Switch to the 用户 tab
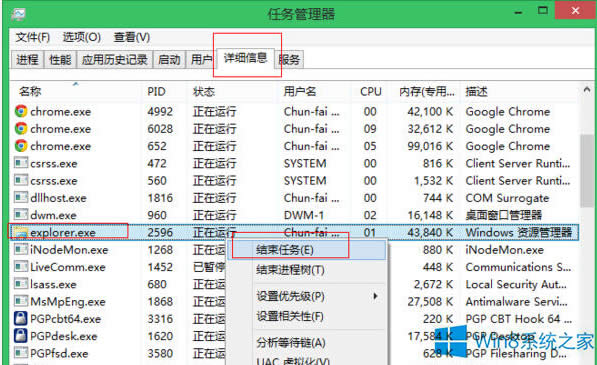The width and height of the screenshot is (597, 365). pyautogui.click(x=201, y=59)
